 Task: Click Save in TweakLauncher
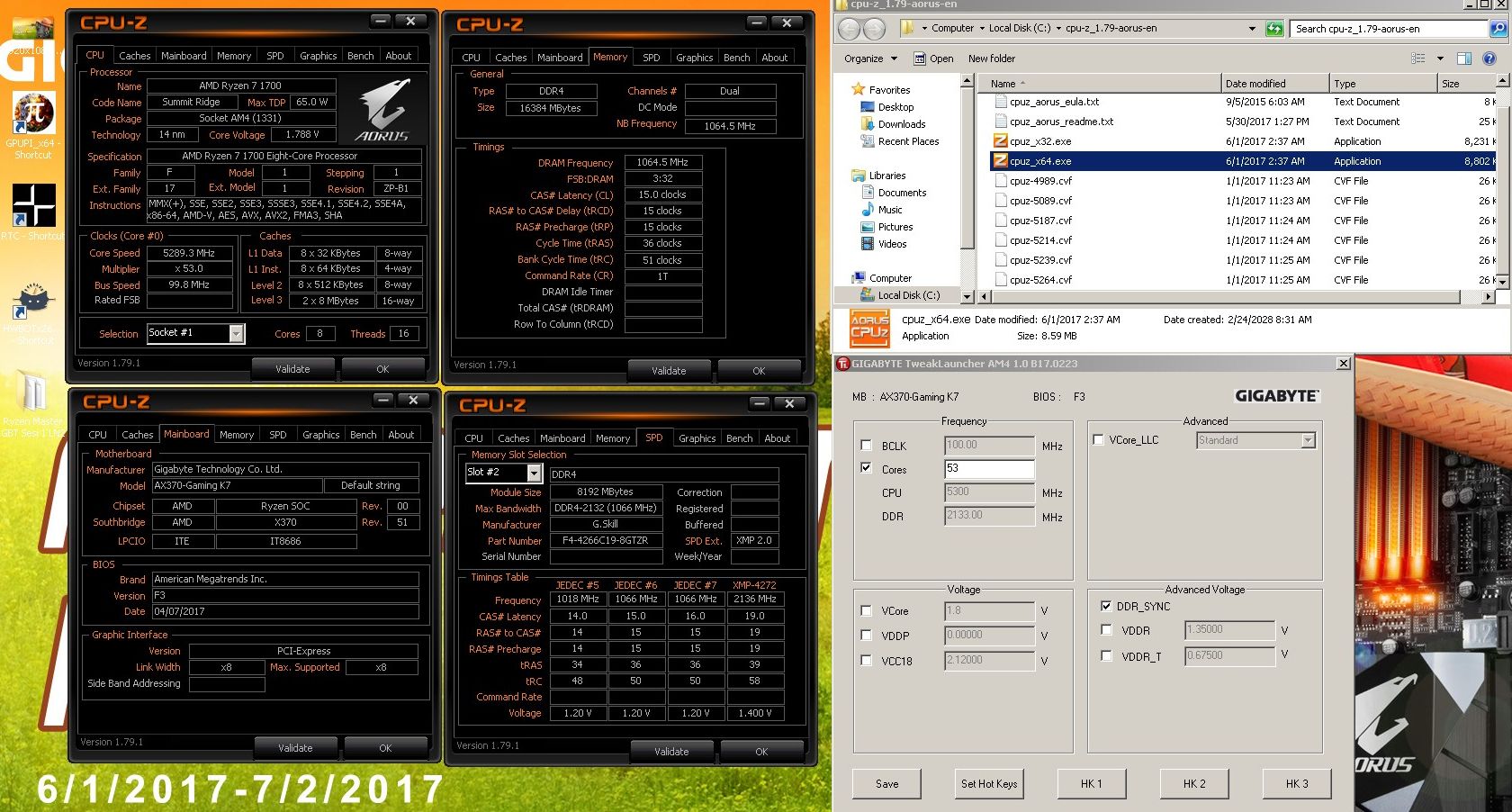pos(887,784)
